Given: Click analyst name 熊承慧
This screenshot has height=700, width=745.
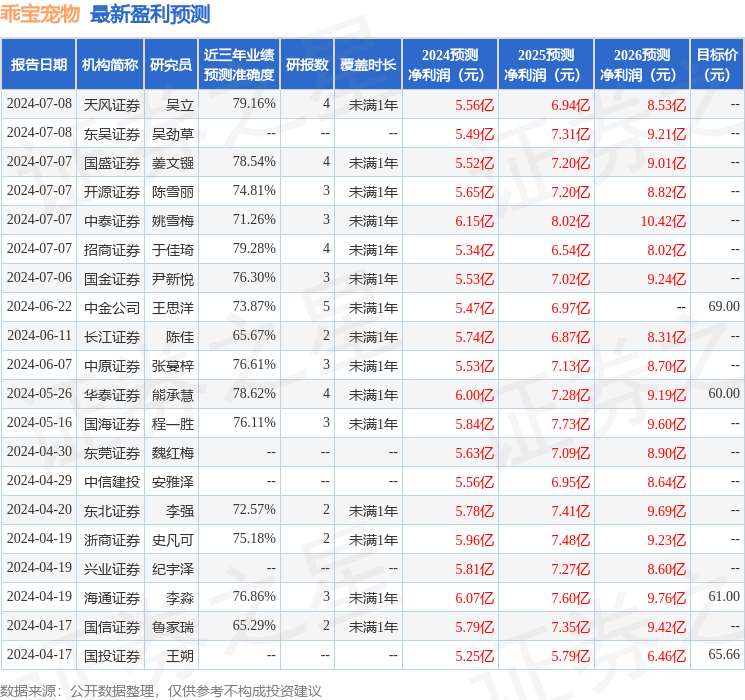Looking at the screenshot, I should tap(172, 395).
